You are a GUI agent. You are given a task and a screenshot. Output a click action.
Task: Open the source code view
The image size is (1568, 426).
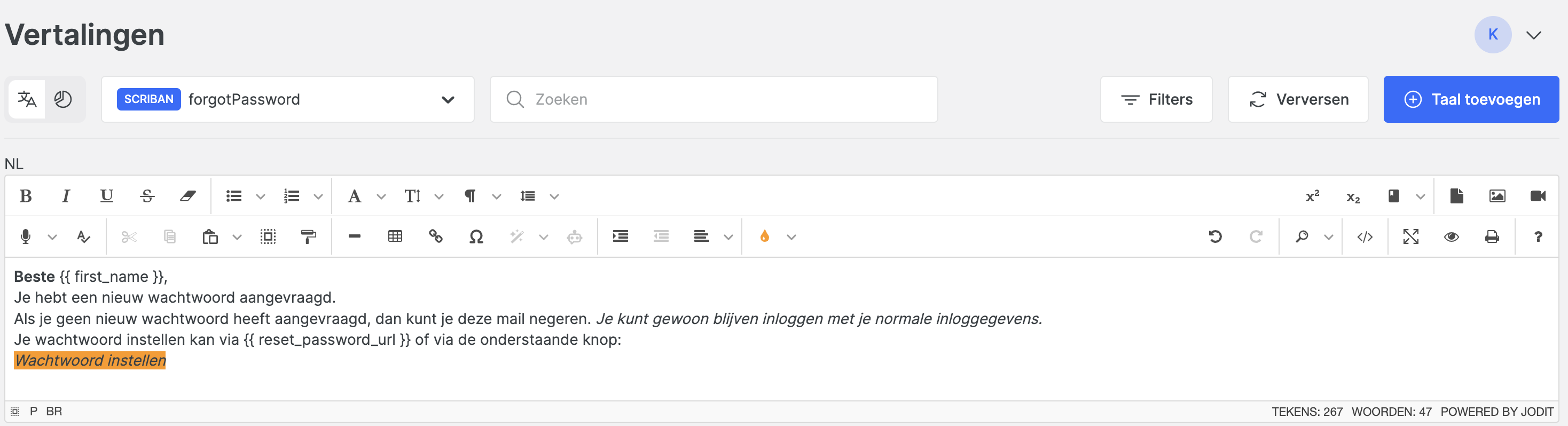click(1365, 236)
